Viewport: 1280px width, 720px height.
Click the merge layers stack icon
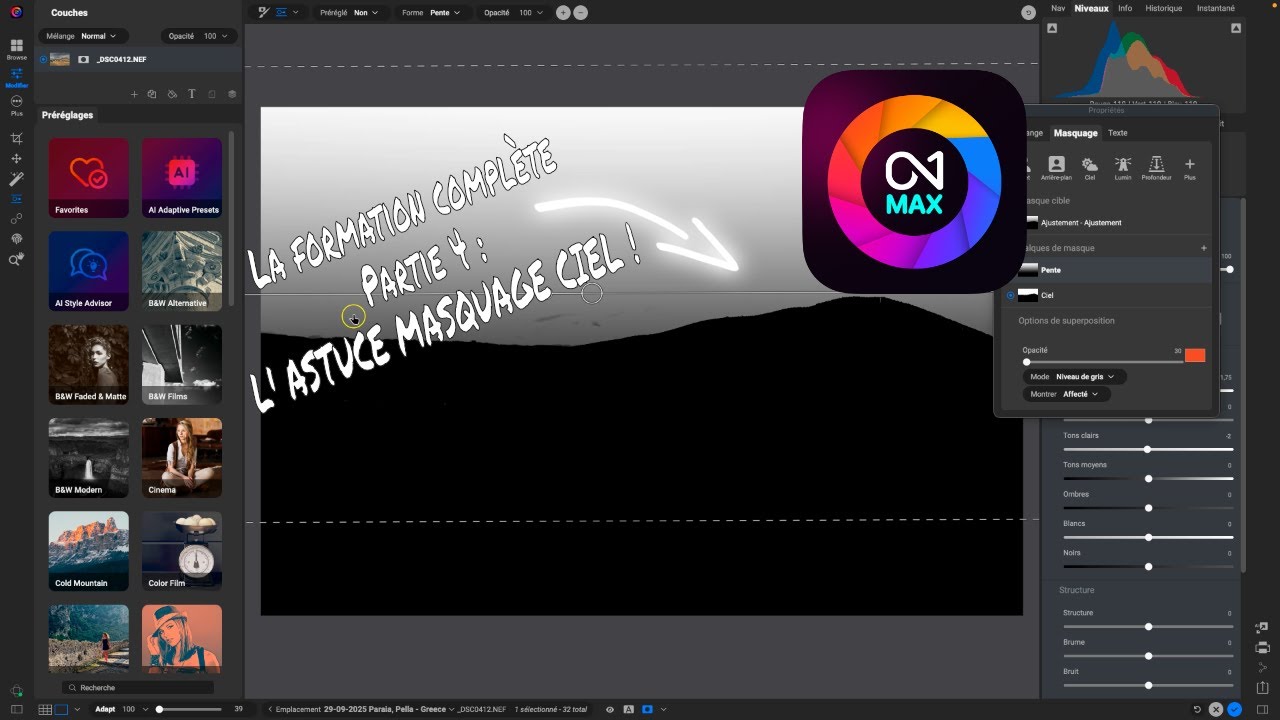click(231, 94)
